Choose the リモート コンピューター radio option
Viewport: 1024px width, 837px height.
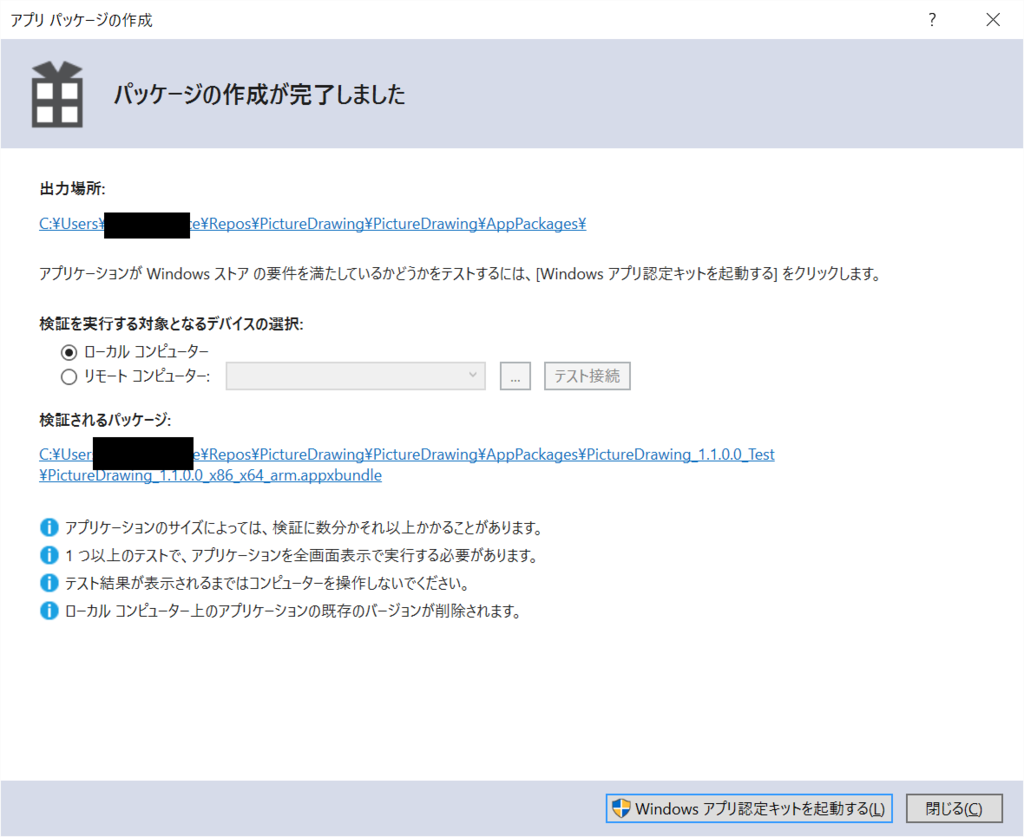pyautogui.click(x=68, y=376)
